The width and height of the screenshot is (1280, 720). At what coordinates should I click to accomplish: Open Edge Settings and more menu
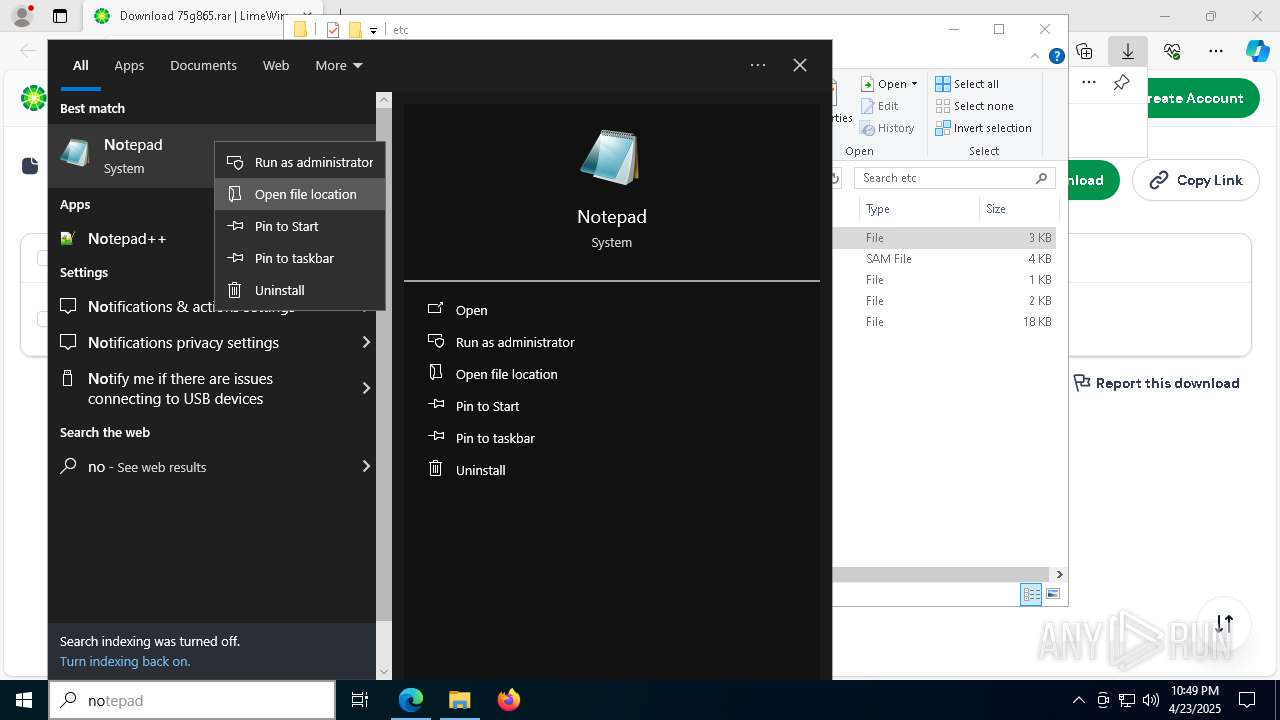click(x=1216, y=51)
